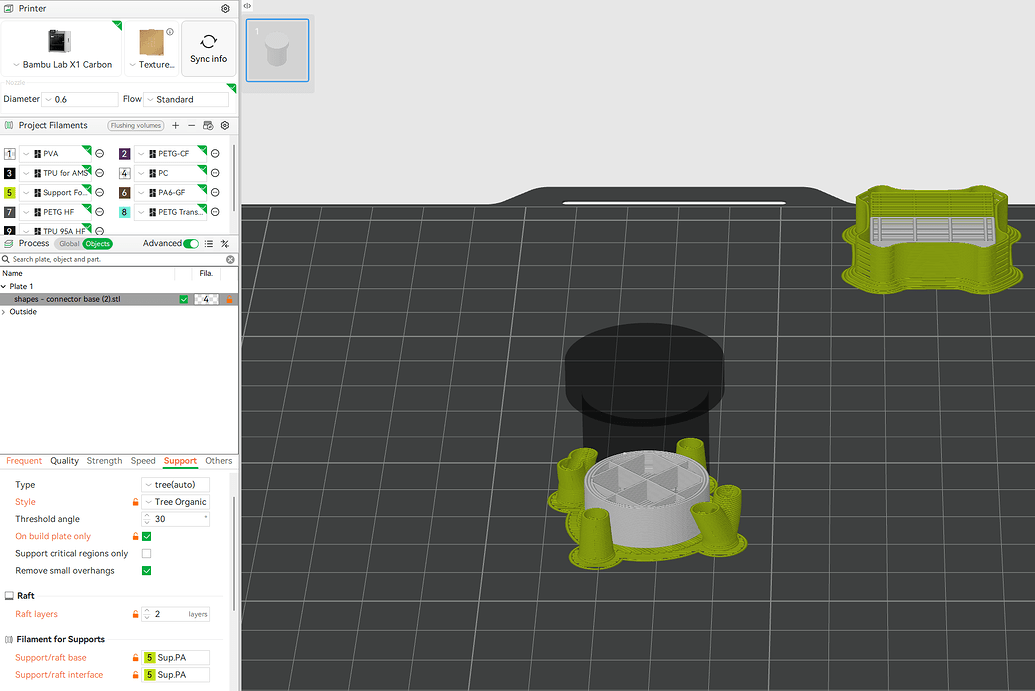
Task: Open Support/raft interface filament selector
Action: point(176,675)
